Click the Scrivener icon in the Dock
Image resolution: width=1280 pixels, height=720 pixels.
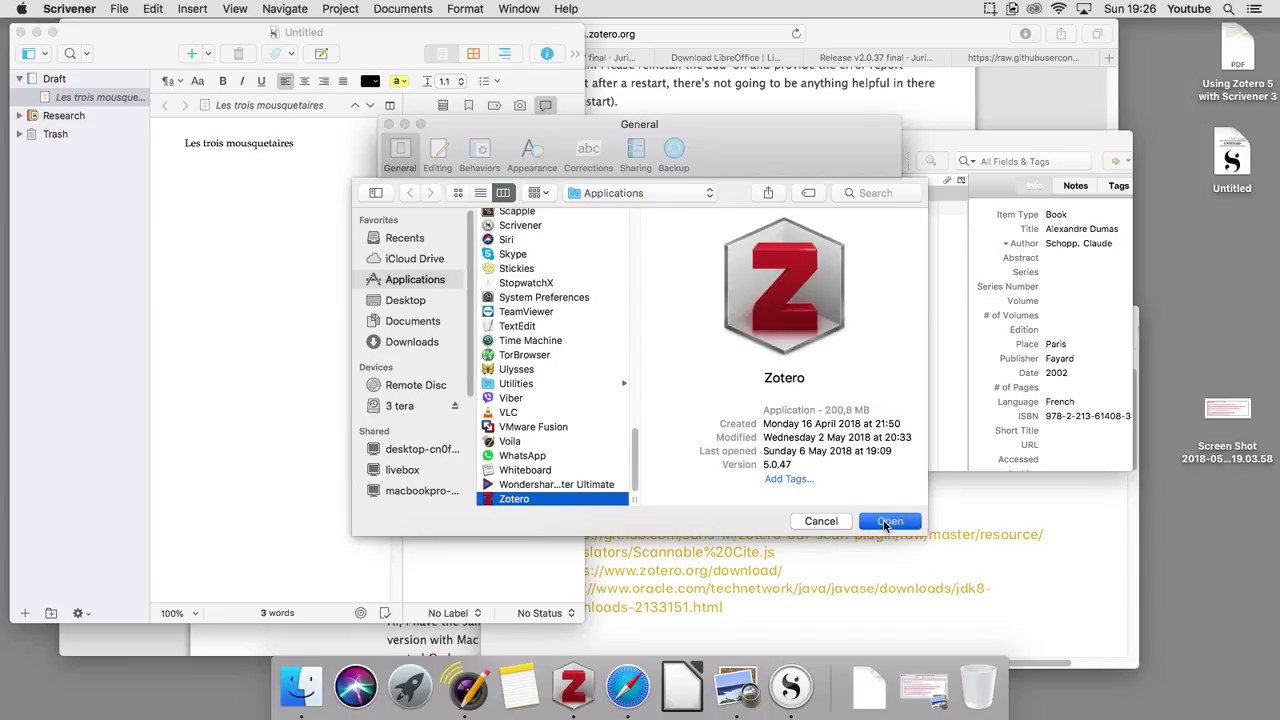tap(790, 686)
